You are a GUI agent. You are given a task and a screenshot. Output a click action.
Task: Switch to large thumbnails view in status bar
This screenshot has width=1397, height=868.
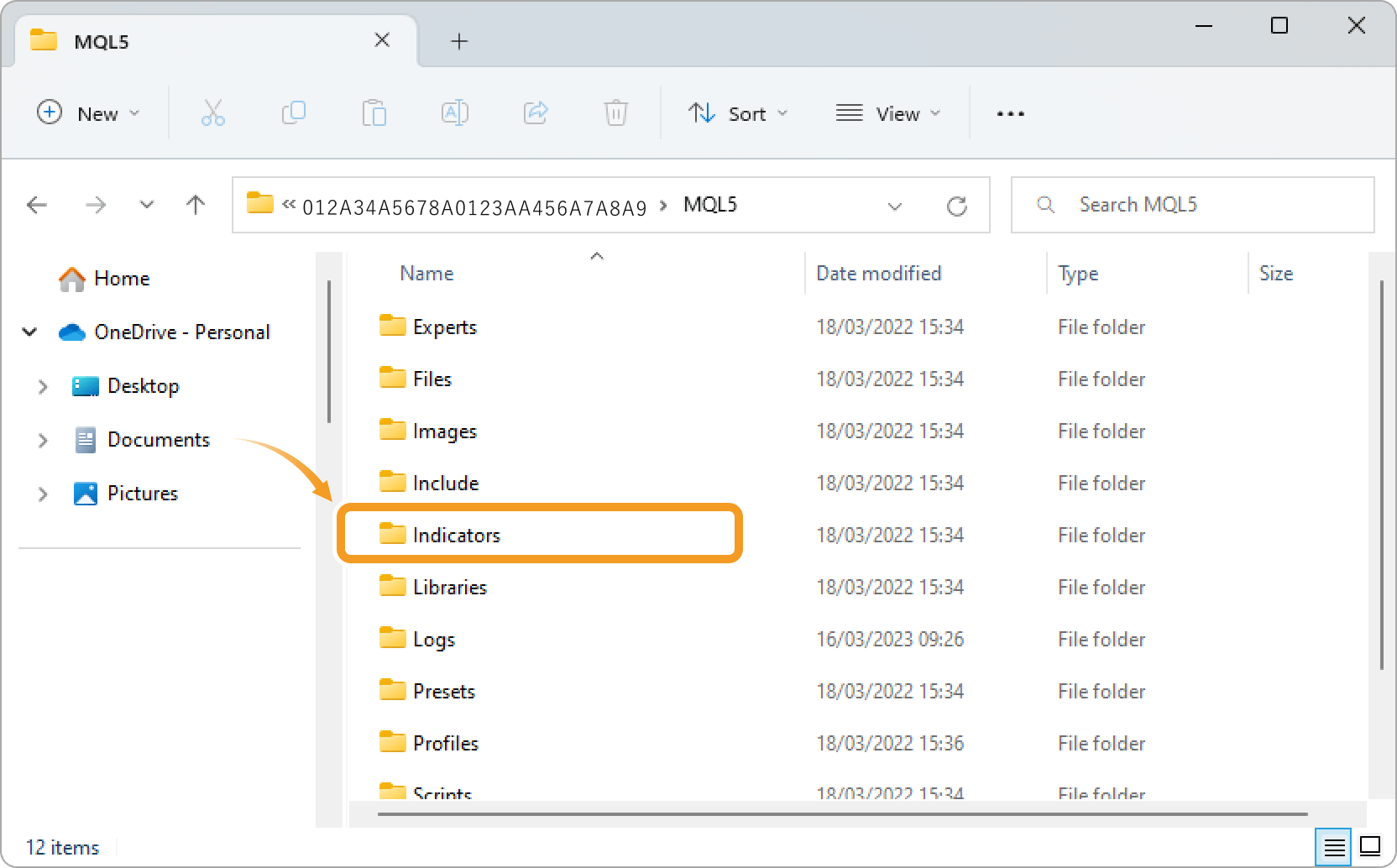(x=1370, y=846)
